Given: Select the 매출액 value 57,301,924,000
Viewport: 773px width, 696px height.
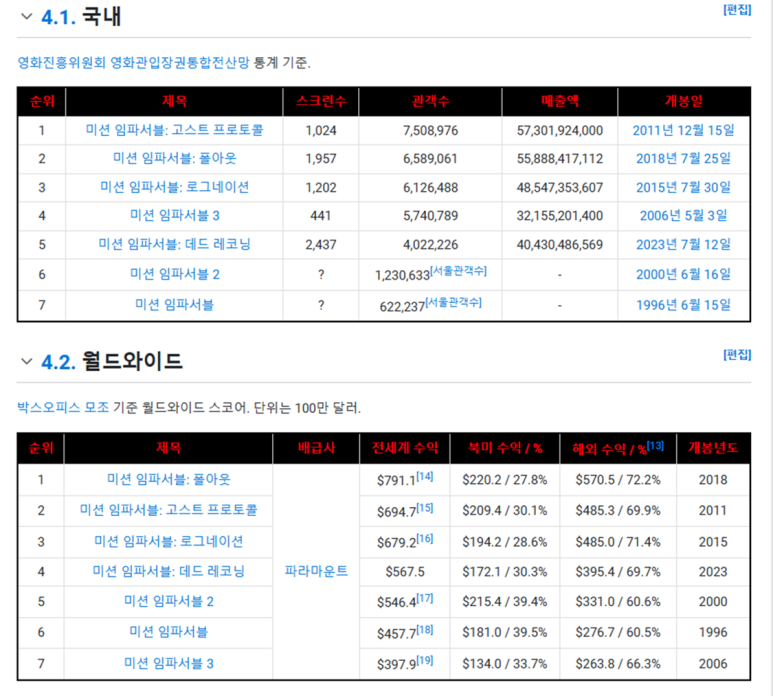Looking at the screenshot, I should 560,131.
